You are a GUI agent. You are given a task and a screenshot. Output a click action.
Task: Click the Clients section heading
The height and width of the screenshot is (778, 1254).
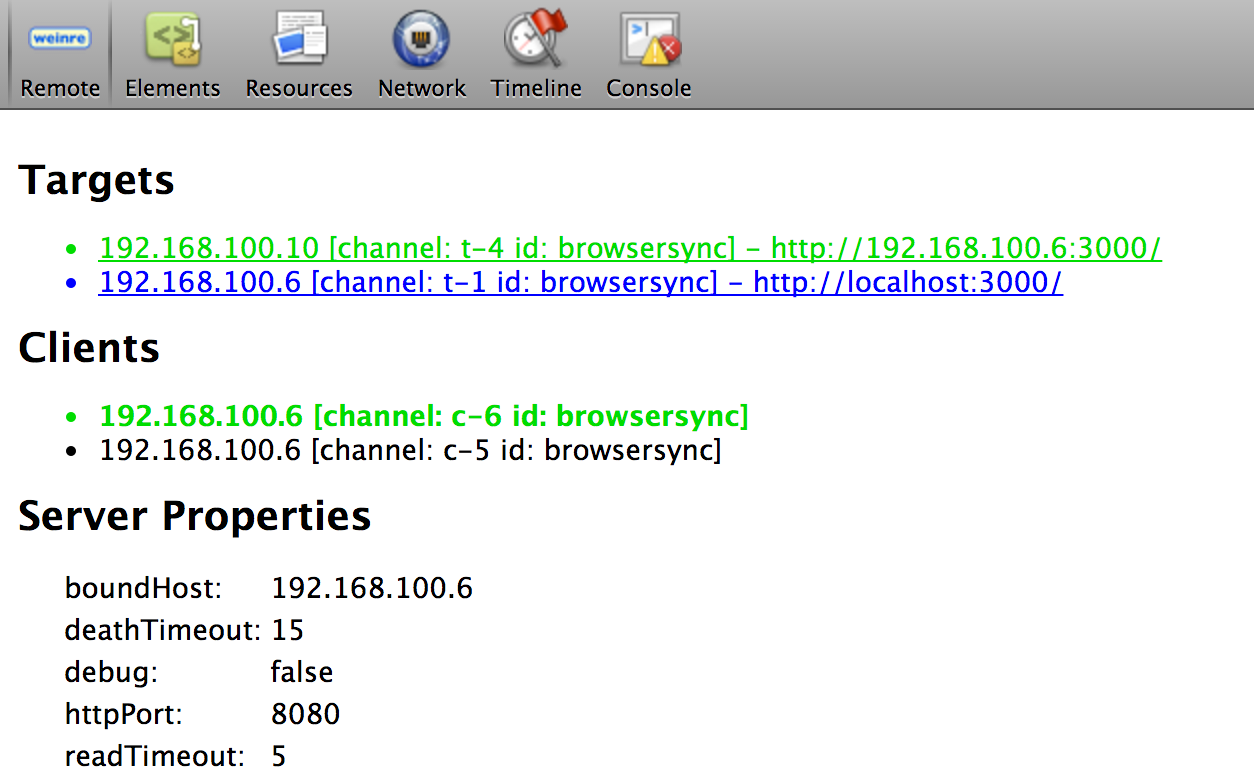click(88, 348)
